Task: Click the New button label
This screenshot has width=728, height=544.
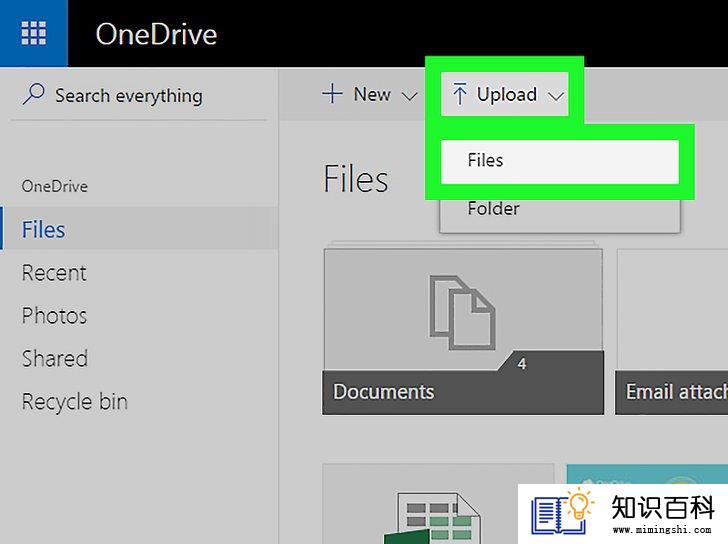Action: point(371,94)
